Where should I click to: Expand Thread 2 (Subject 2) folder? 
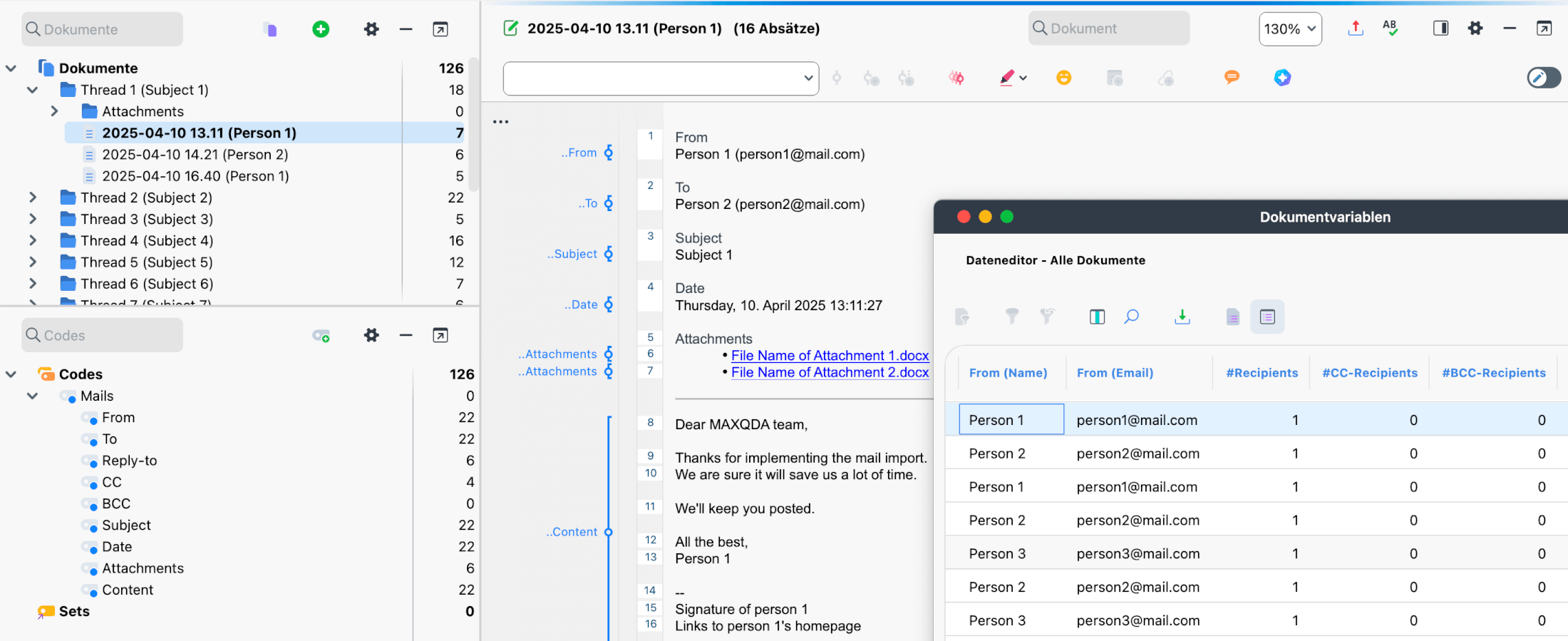coord(32,198)
